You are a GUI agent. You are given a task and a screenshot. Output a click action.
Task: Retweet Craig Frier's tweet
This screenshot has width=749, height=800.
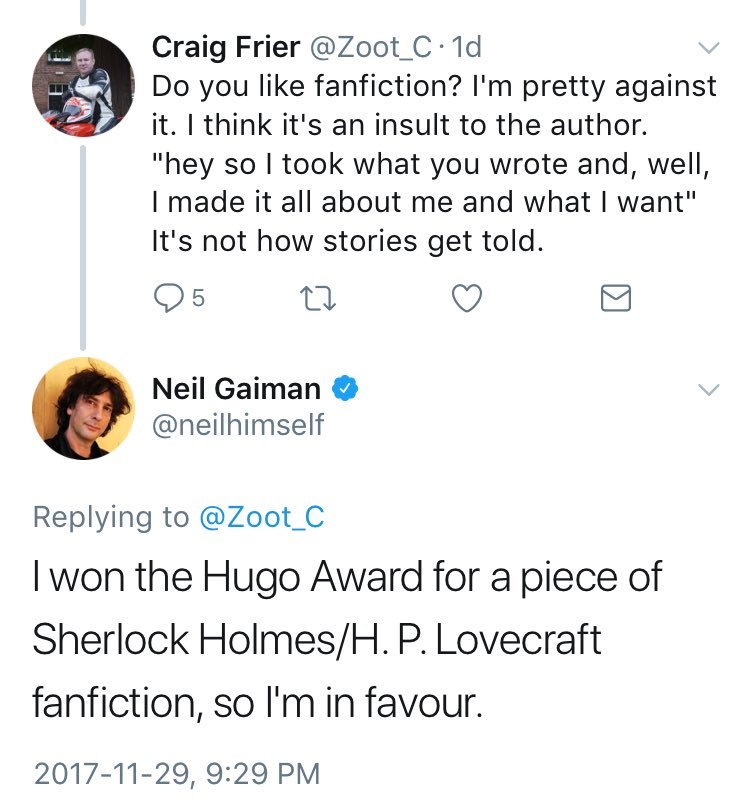tap(316, 297)
